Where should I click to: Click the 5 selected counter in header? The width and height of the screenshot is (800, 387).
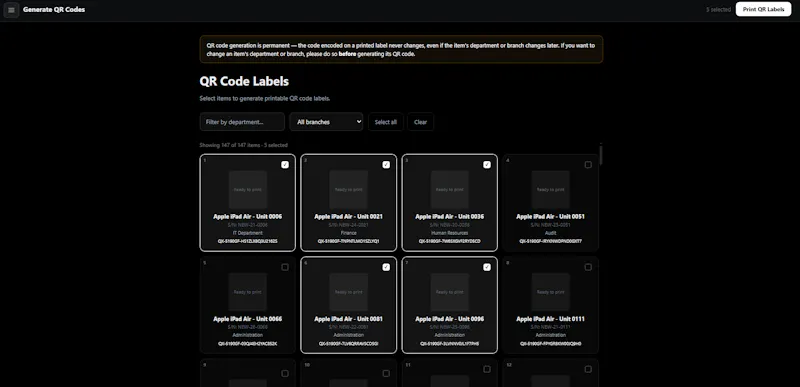pos(718,10)
